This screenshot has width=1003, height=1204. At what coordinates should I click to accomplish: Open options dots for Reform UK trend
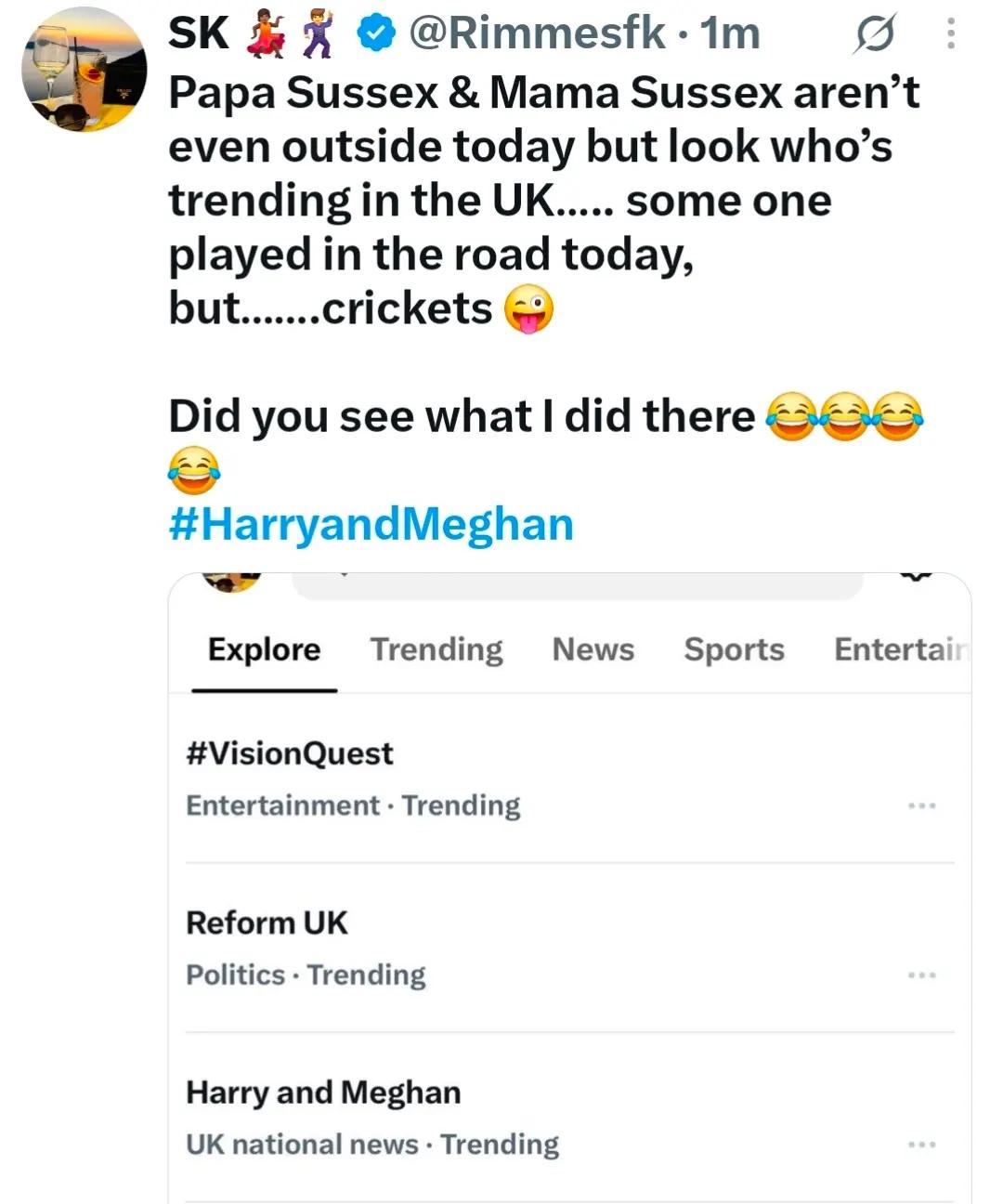922,975
